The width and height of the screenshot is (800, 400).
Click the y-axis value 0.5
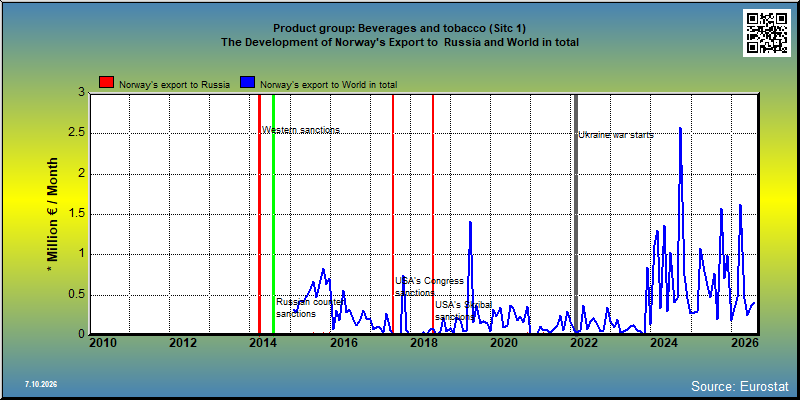coord(77,294)
